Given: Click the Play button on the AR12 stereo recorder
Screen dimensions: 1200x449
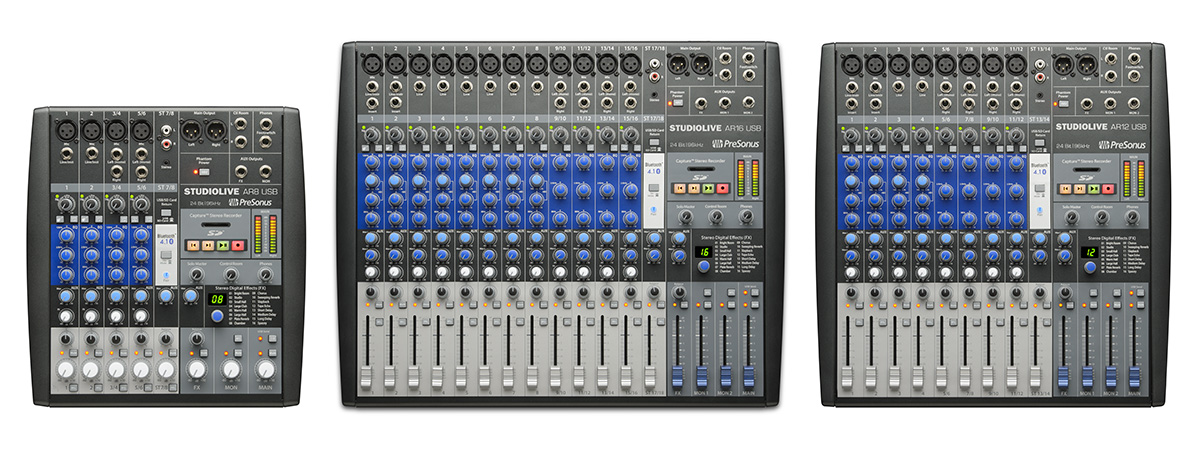Looking at the screenshot, I should (1093, 187).
